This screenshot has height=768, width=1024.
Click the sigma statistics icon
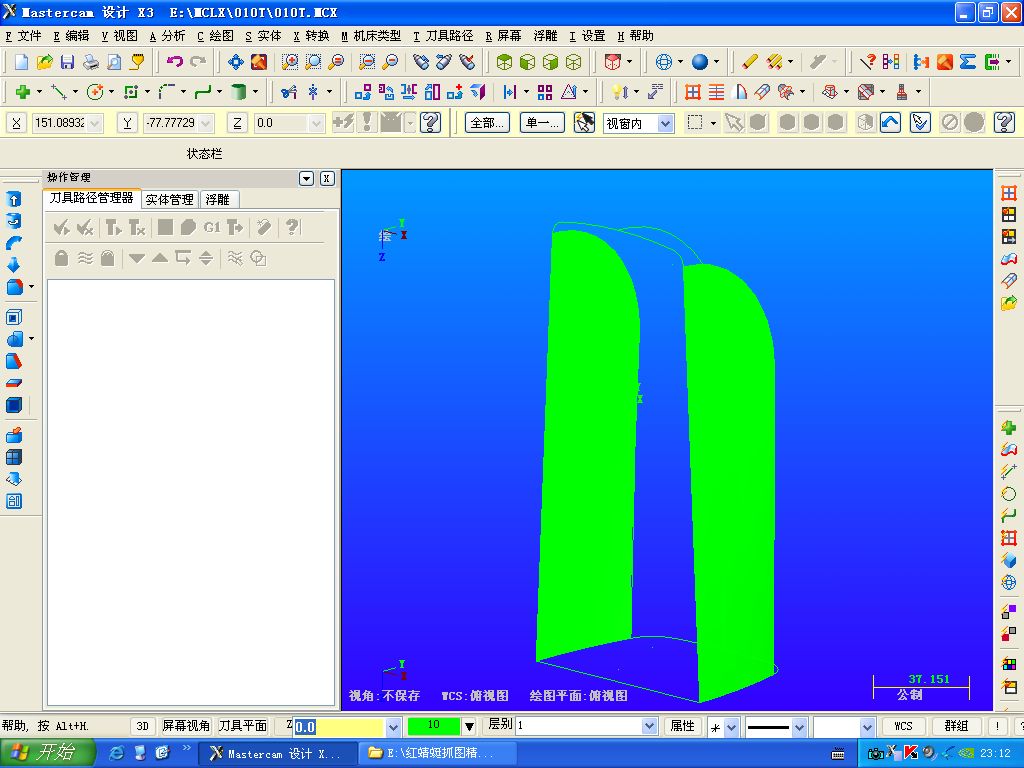pyautogui.click(x=968, y=62)
